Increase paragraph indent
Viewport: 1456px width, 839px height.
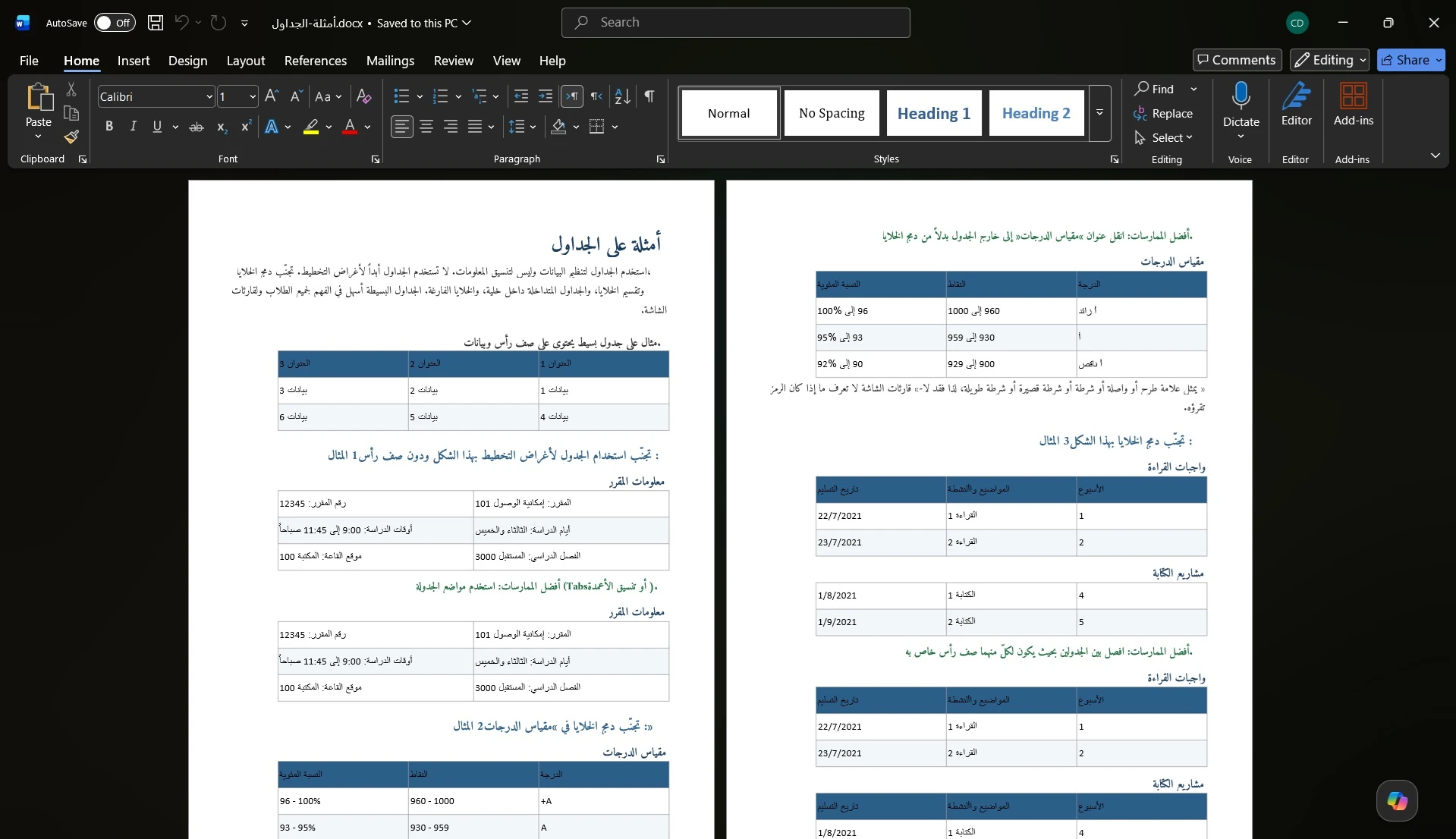[546, 96]
